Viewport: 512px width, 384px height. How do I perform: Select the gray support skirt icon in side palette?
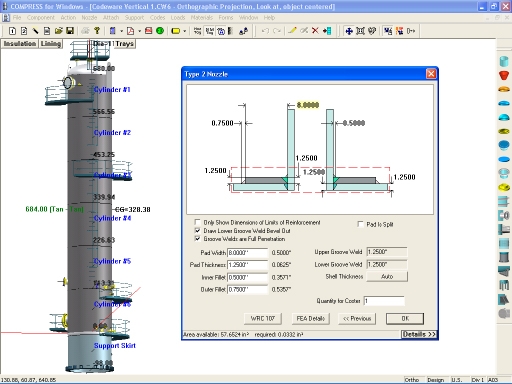pos(504,257)
